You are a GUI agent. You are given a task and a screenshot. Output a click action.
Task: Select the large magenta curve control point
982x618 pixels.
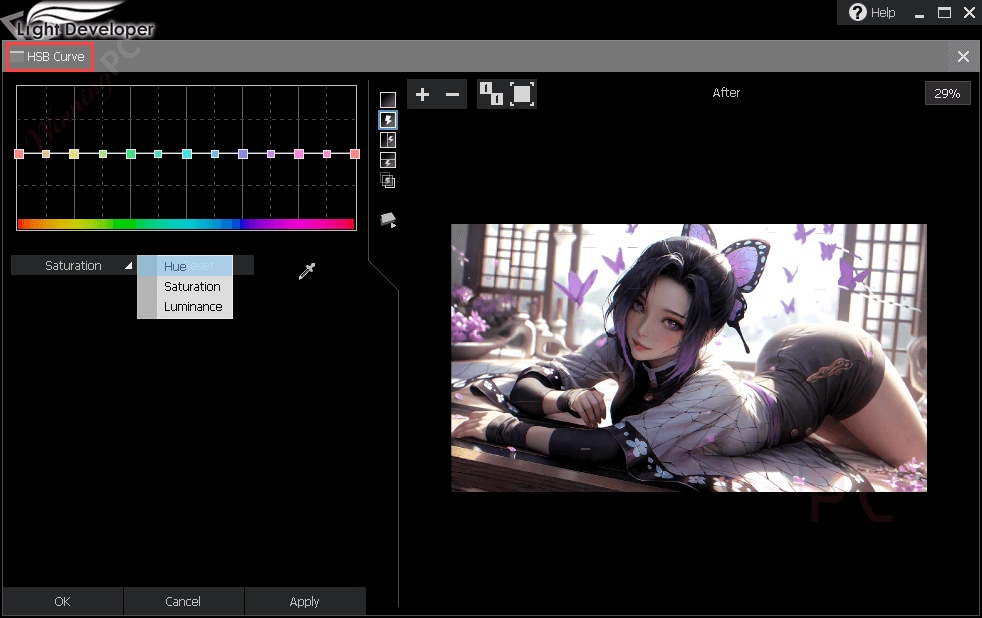(x=299, y=154)
